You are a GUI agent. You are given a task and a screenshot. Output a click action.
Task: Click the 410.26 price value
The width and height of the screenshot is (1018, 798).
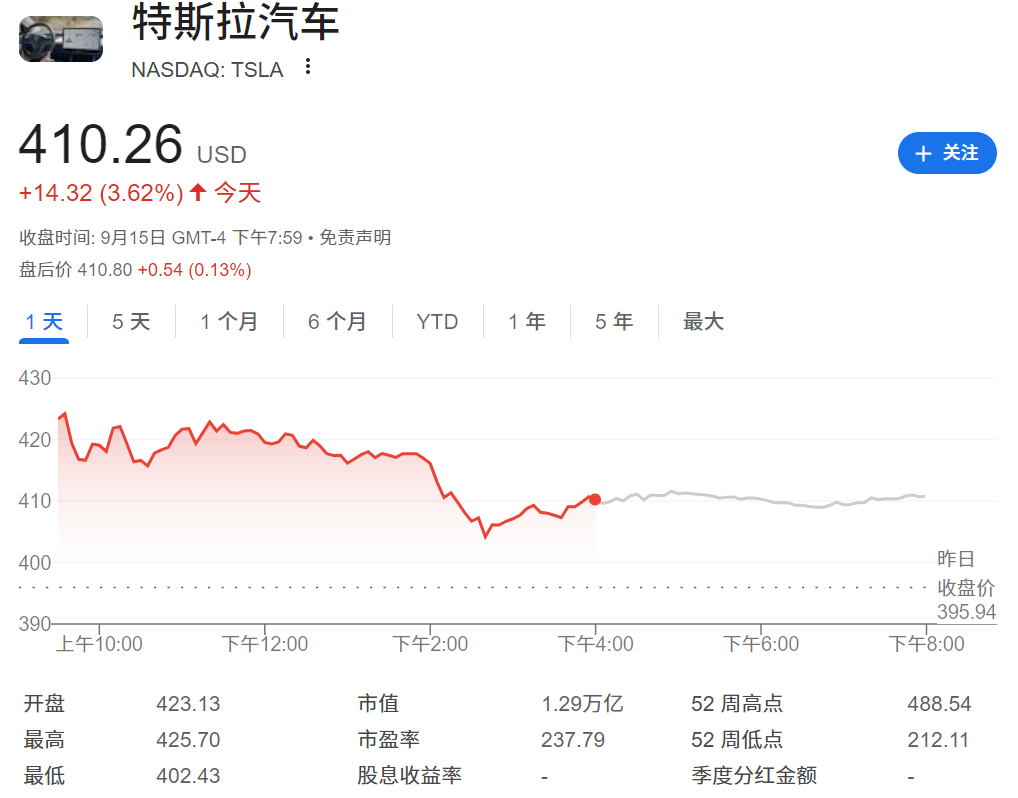101,144
